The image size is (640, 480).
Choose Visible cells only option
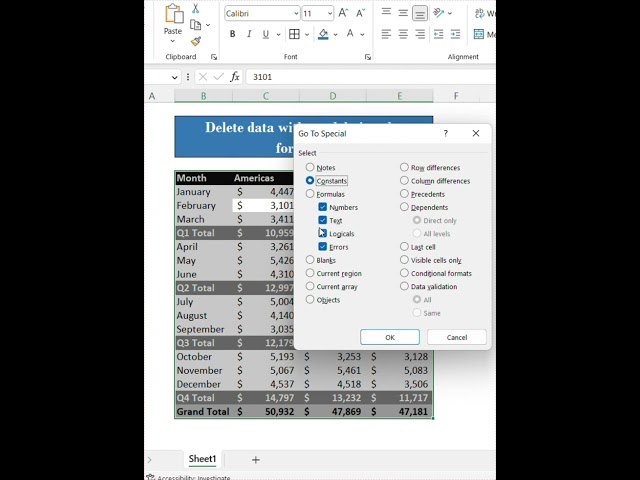click(x=404, y=260)
